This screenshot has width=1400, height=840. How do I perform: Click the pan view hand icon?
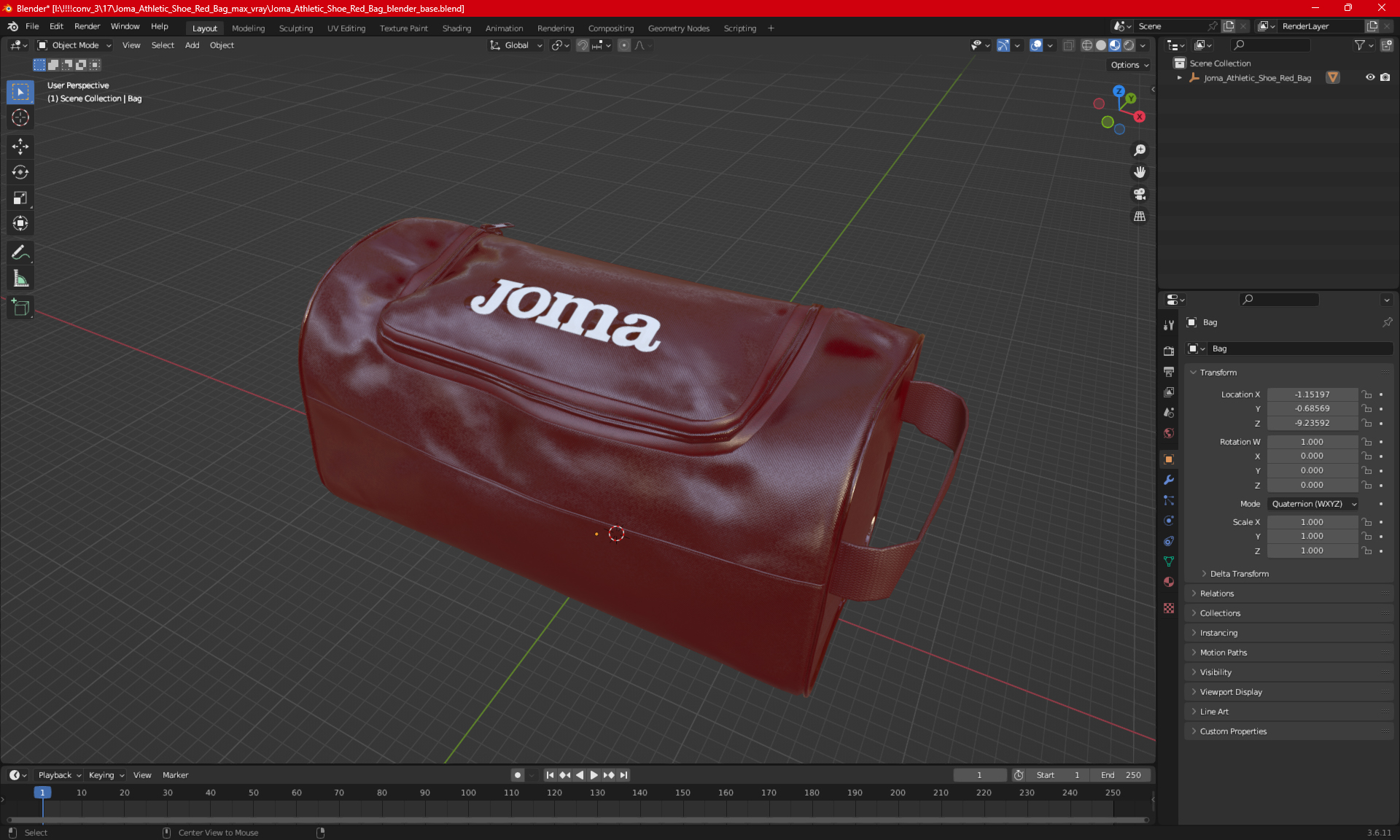[x=1139, y=172]
